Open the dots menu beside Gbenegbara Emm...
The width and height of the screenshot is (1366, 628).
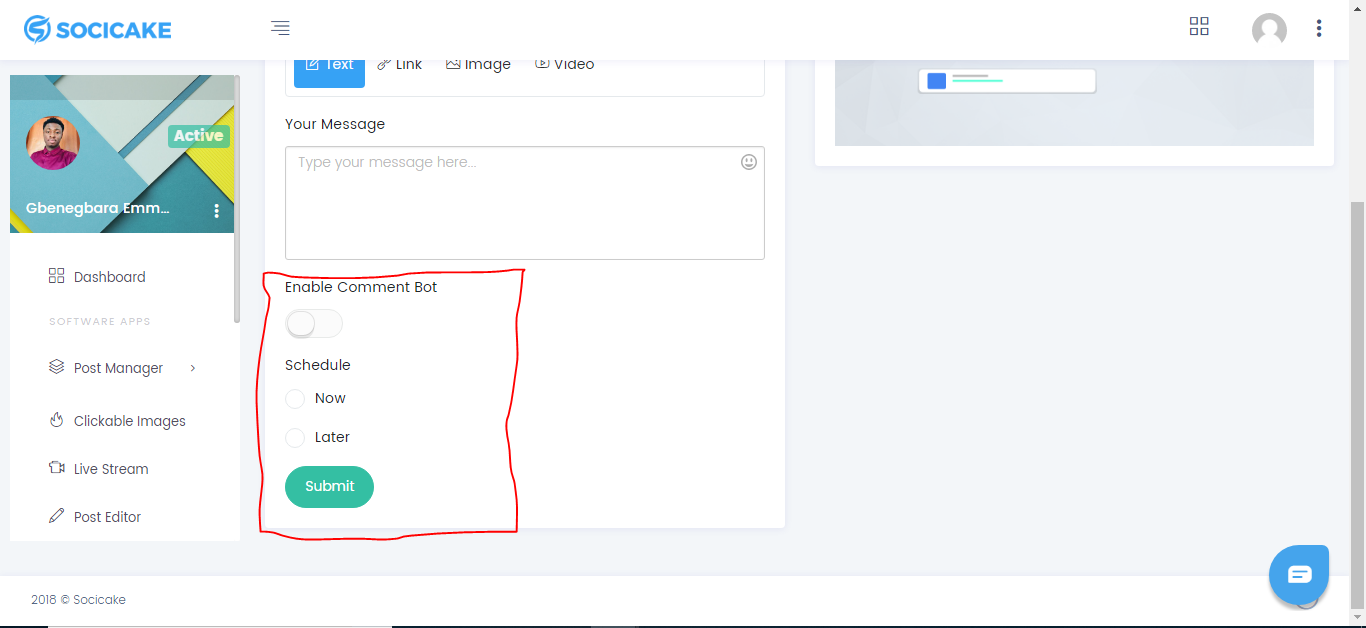click(x=217, y=210)
